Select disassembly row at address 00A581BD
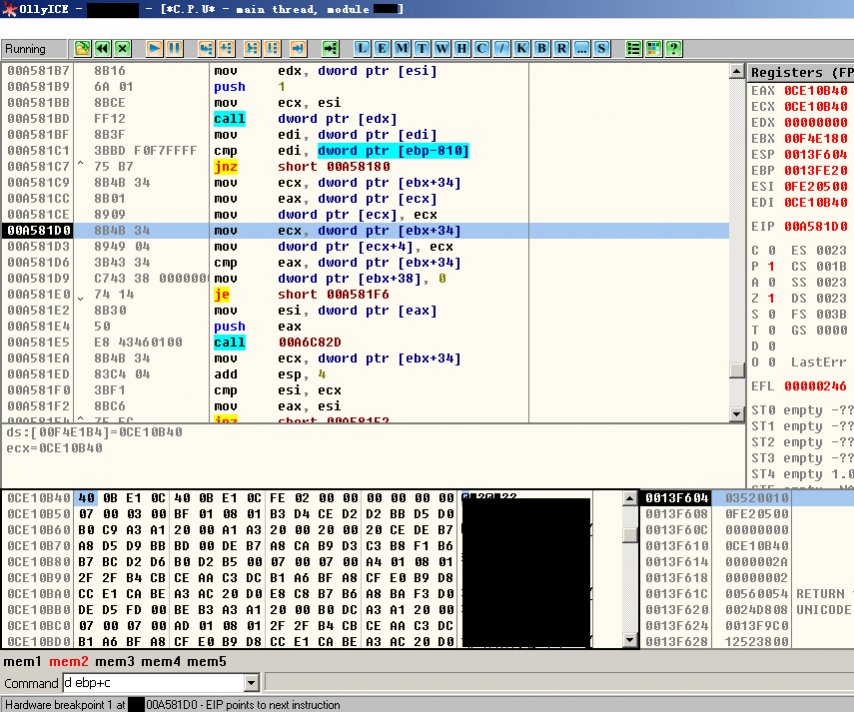Image resolution: width=854 pixels, height=712 pixels. [x=365, y=119]
